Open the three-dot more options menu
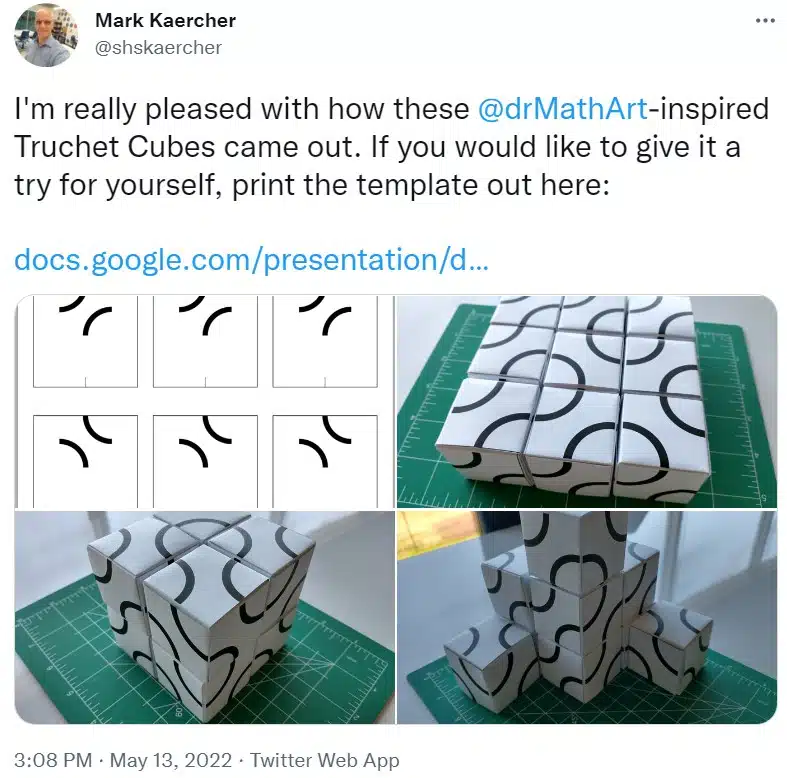 pyautogui.click(x=765, y=21)
